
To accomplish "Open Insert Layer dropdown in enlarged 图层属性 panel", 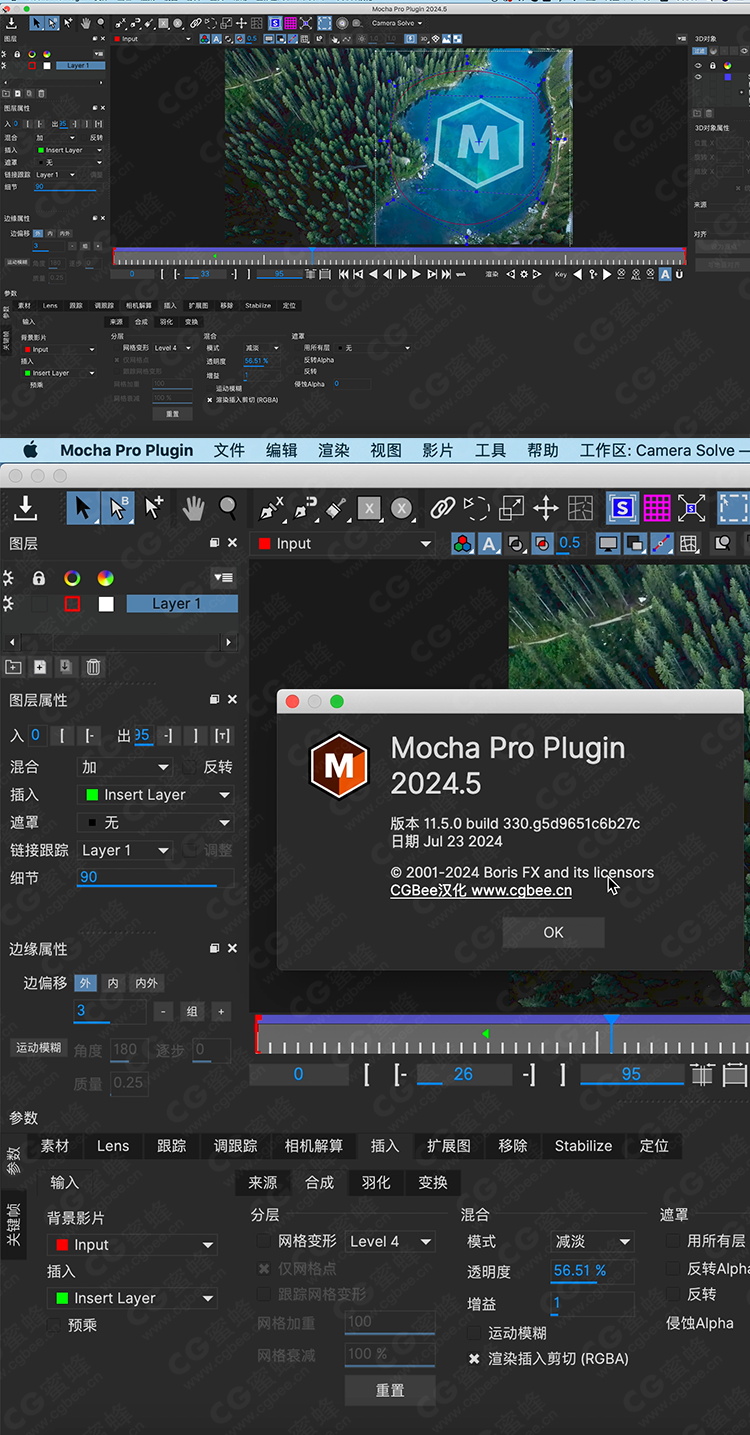I will 156,795.
